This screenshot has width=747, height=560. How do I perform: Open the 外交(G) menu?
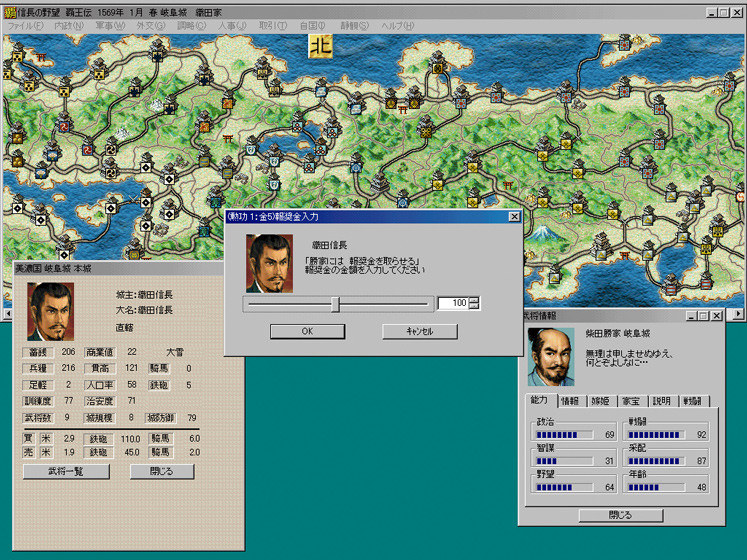tap(151, 26)
